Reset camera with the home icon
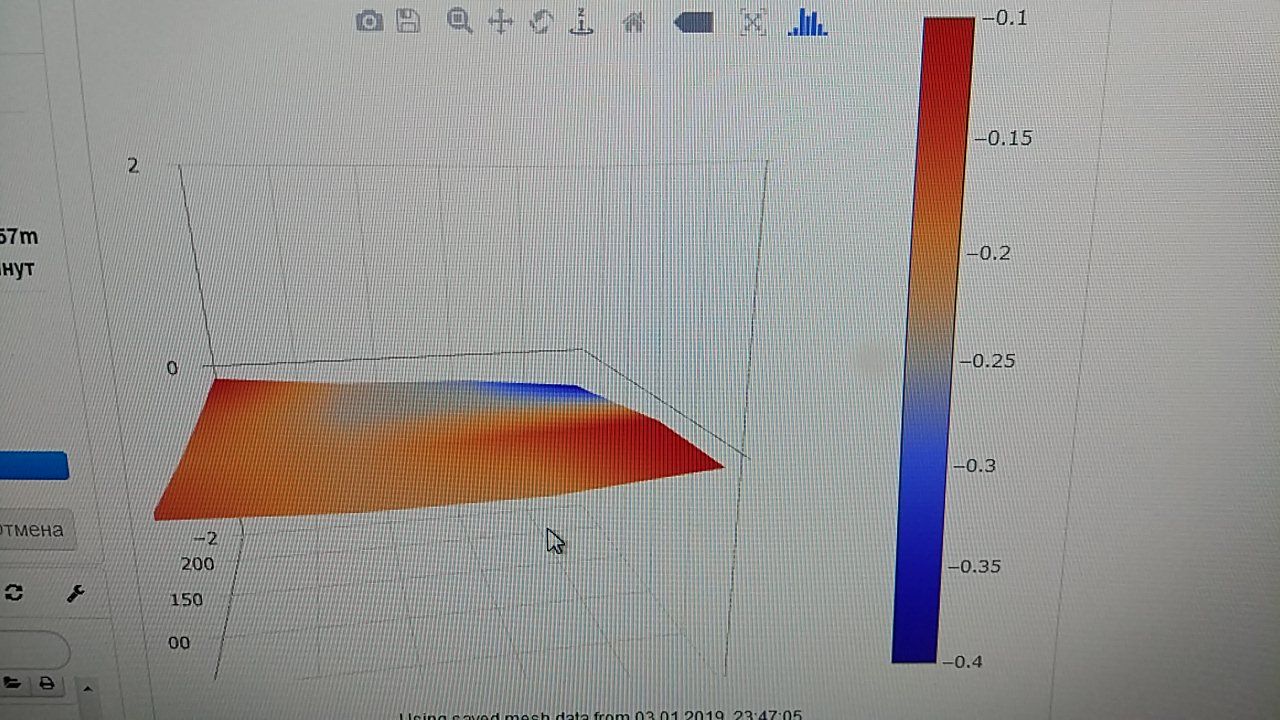1280x720 pixels. (x=633, y=22)
